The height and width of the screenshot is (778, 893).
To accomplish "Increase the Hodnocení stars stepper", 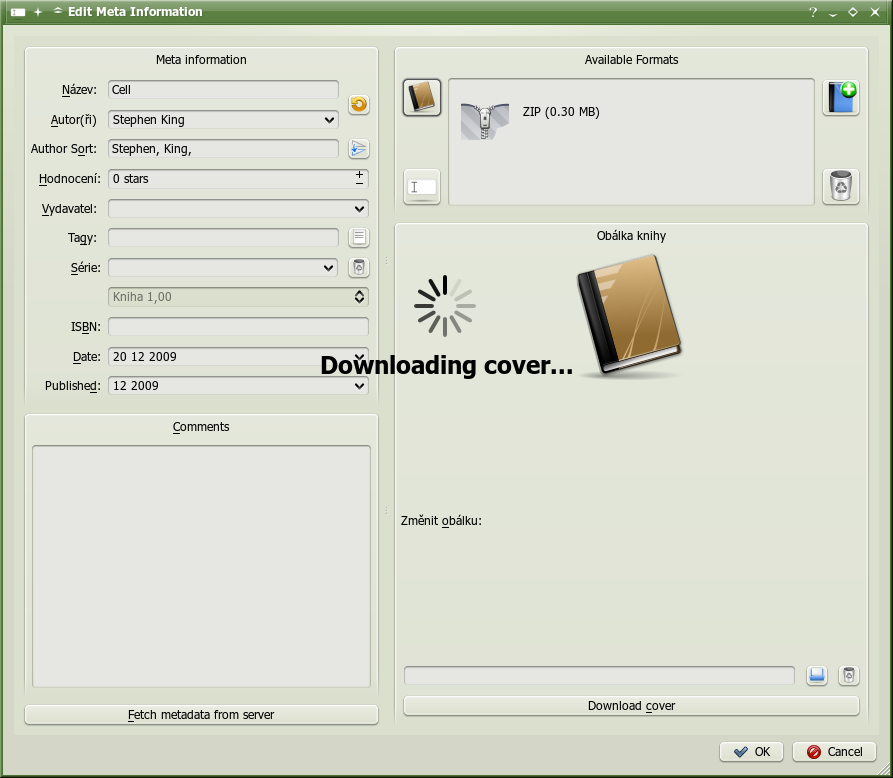I will 359,174.
